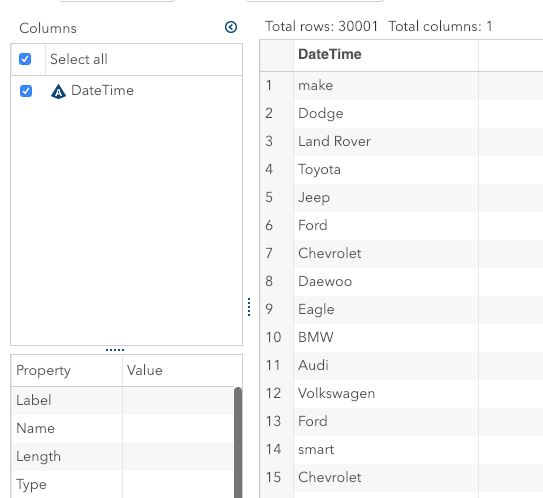This screenshot has height=498, width=543.
Task: Click the cell containing 'Eagle'
Action: tap(386, 310)
